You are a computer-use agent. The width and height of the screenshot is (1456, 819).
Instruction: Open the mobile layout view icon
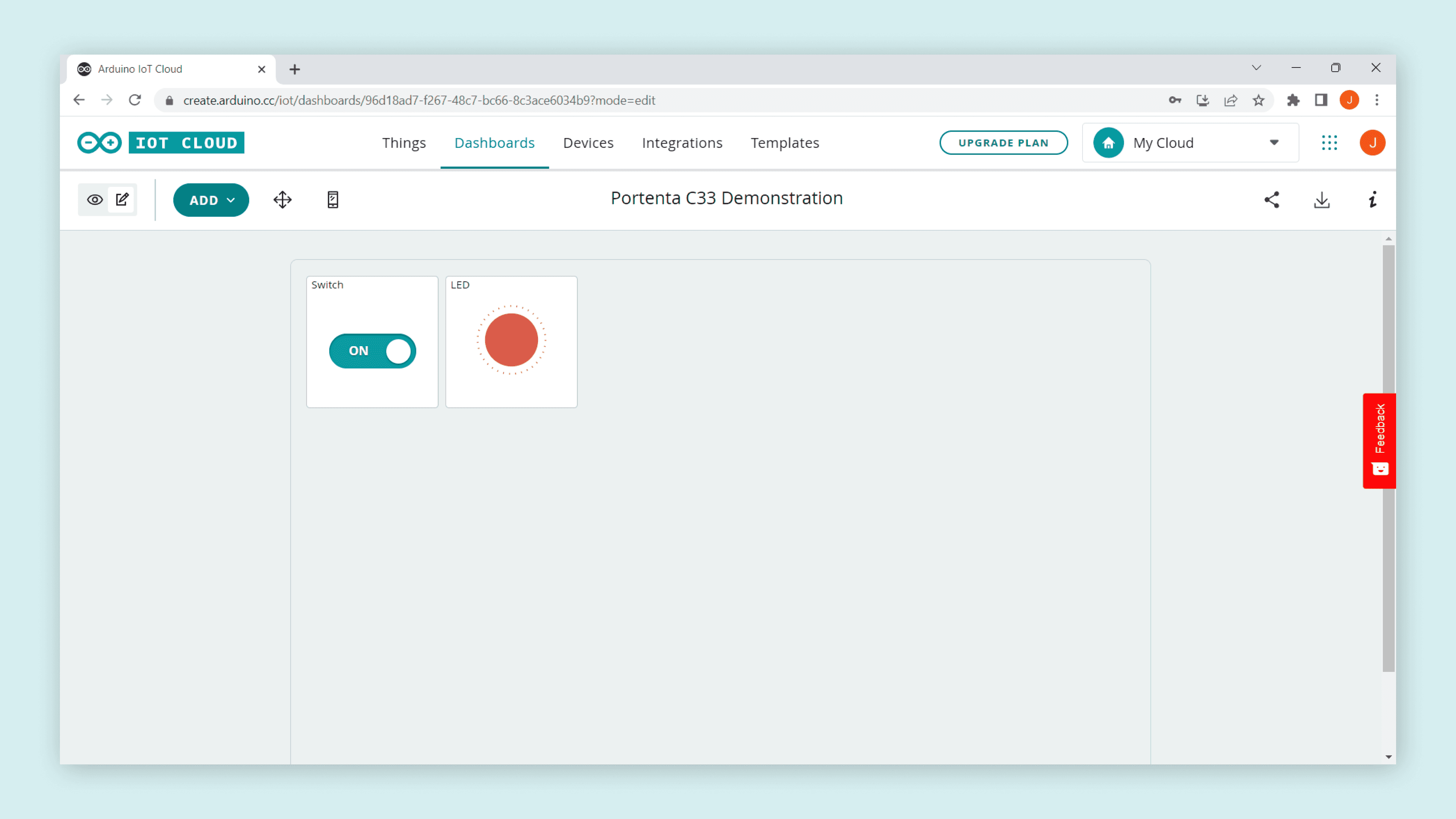(333, 199)
